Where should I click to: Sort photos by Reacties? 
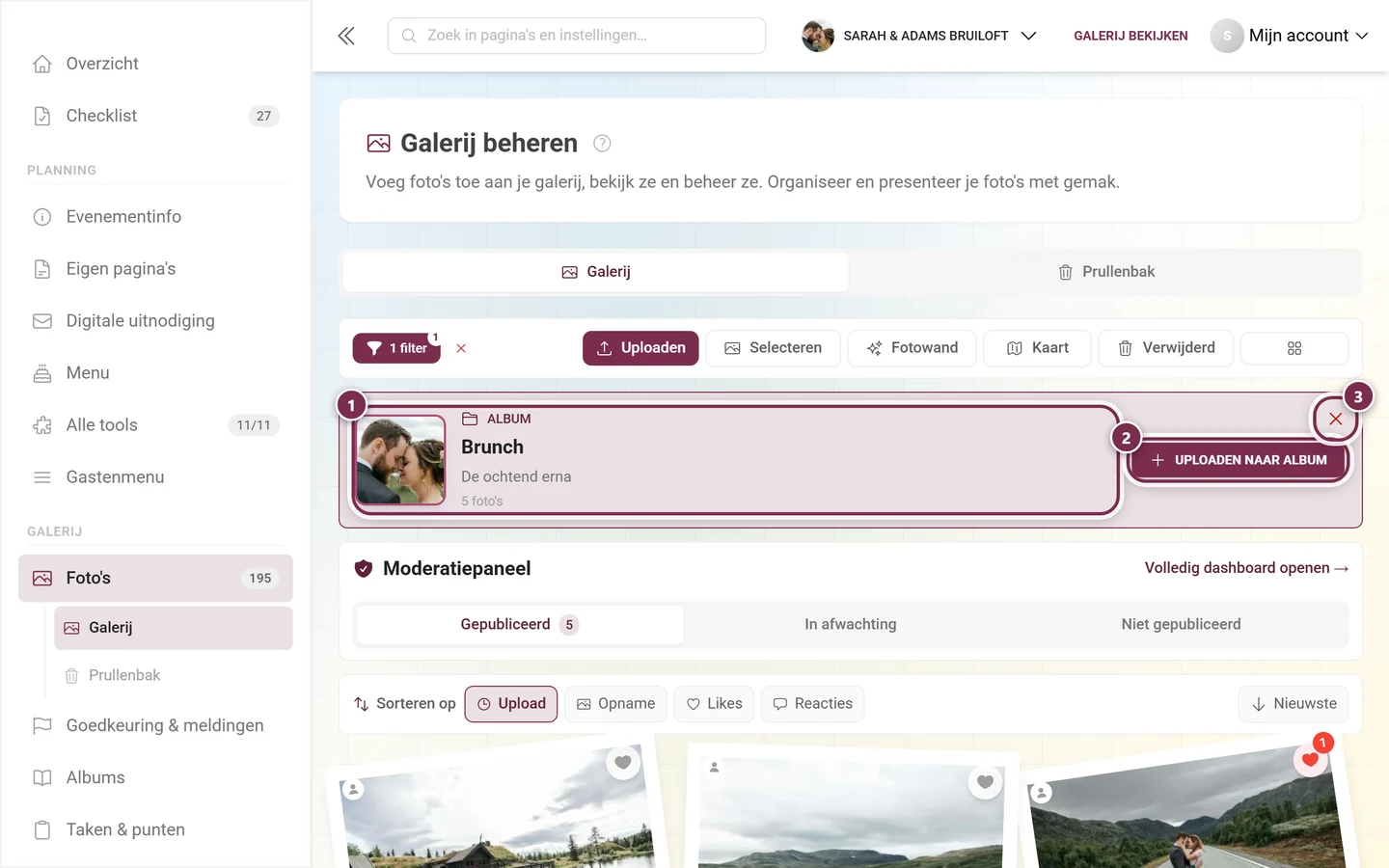pyautogui.click(x=812, y=704)
